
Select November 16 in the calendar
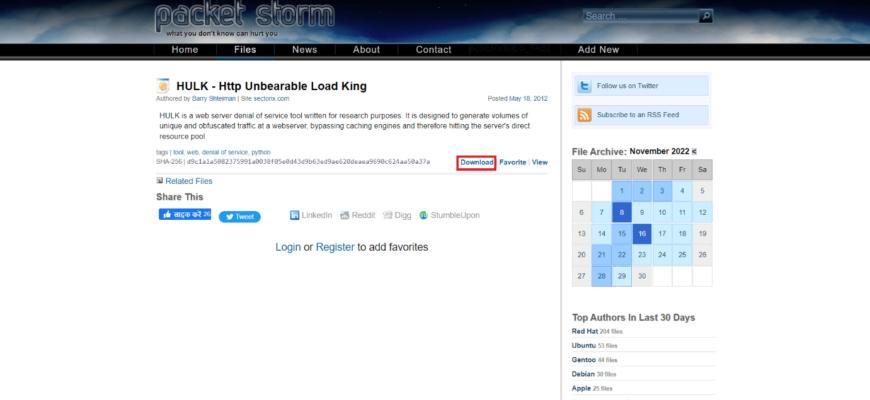coord(642,234)
